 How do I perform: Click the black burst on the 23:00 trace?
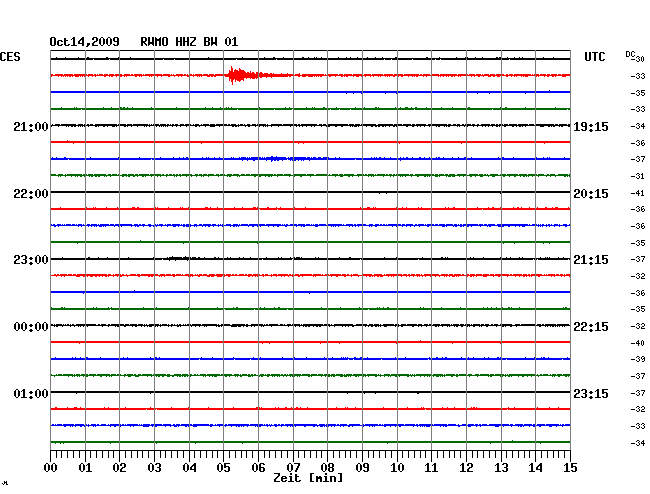pyautogui.click(x=178, y=259)
